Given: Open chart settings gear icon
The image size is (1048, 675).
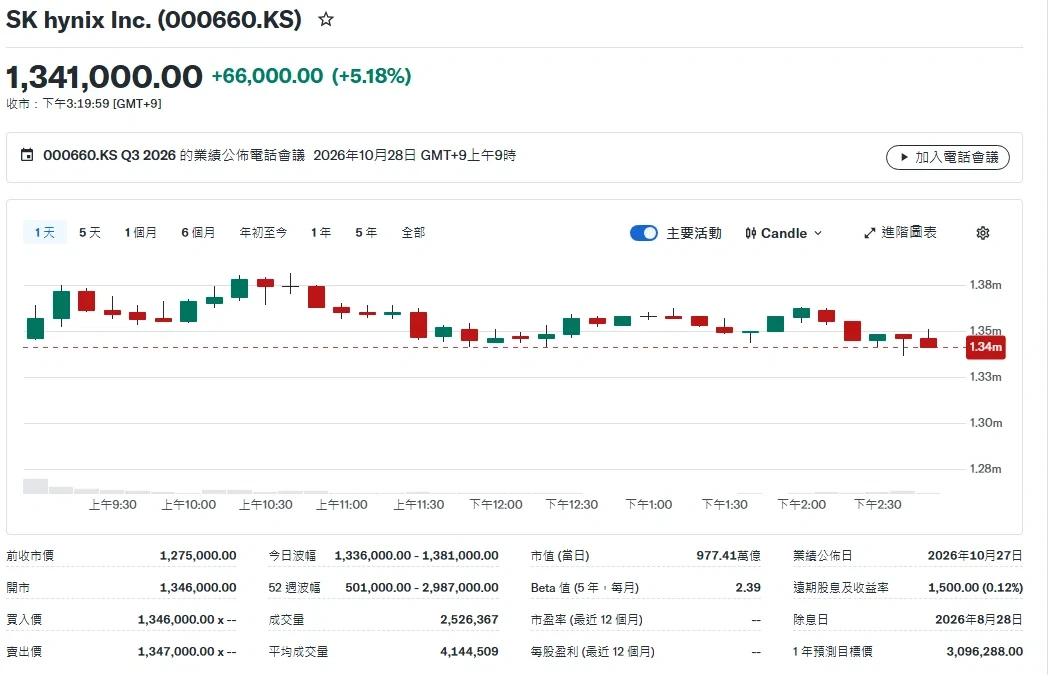Looking at the screenshot, I should pyautogui.click(x=982, y=233).
